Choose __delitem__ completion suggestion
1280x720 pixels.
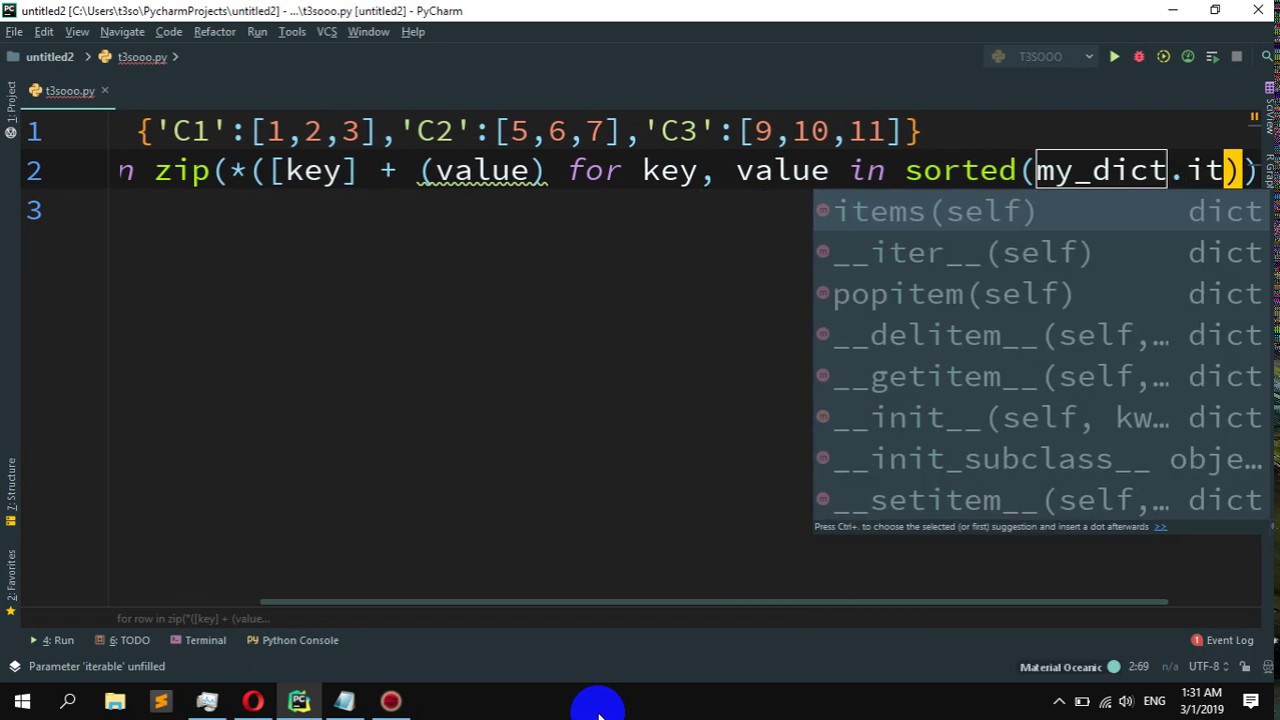coord(1040,335)
